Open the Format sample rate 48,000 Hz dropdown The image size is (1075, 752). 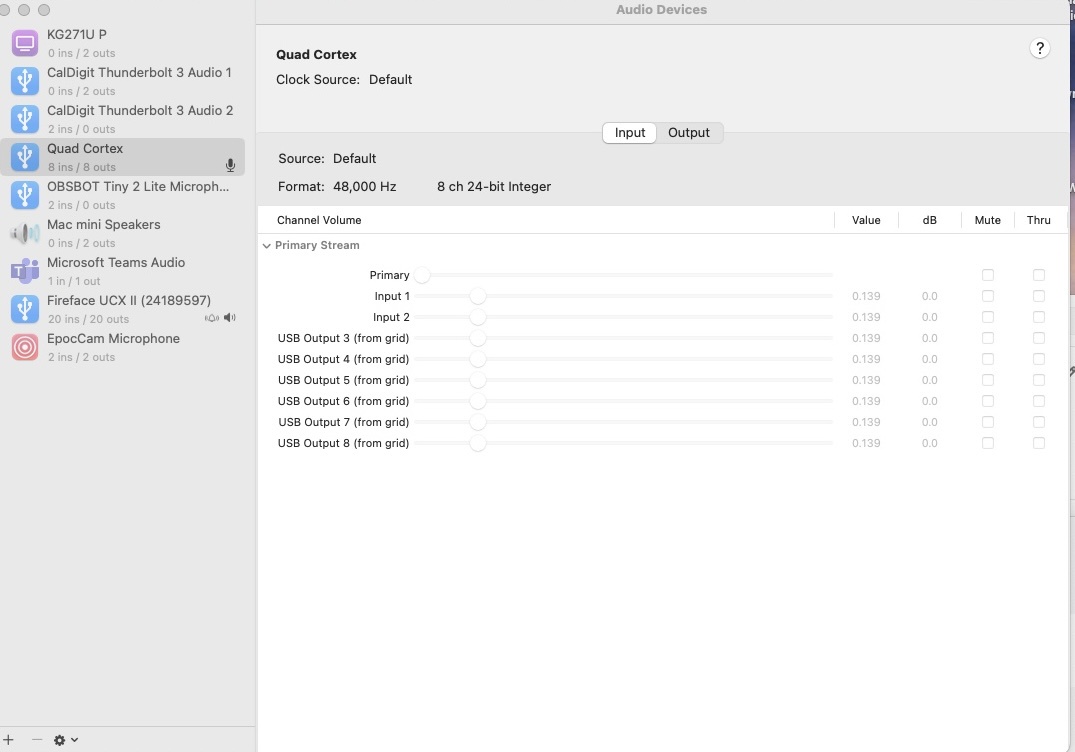[364, 186]
